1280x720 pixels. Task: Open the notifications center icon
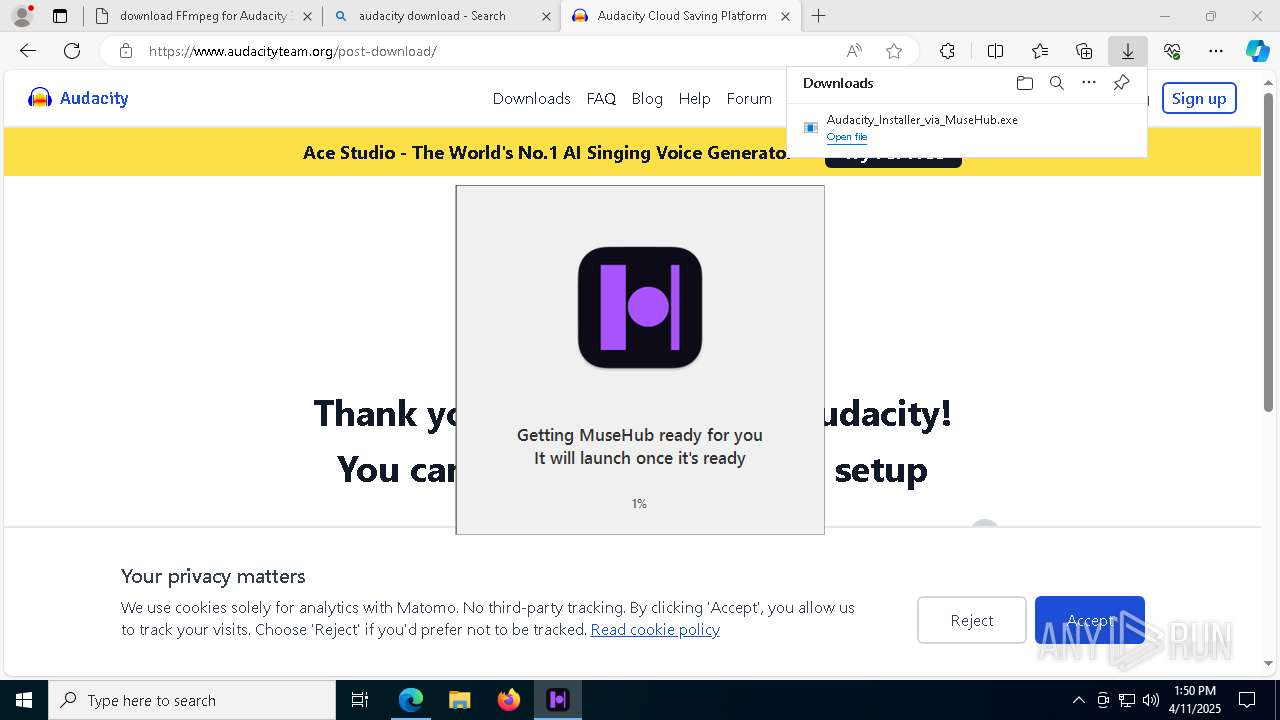pos(1247,700)
